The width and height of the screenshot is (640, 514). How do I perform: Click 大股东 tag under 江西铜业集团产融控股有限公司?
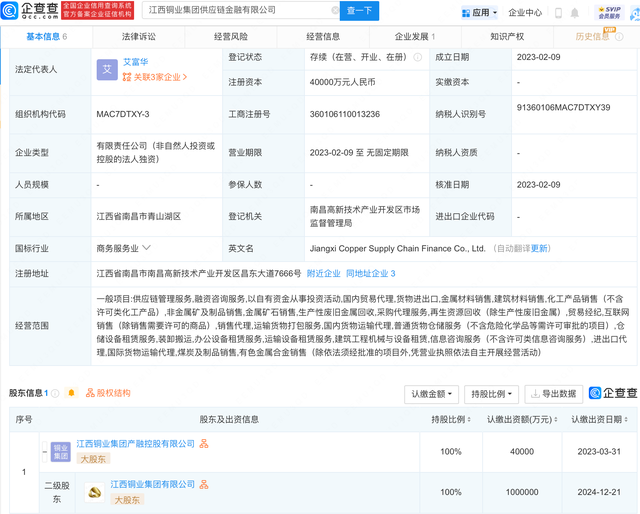pyautogui.click(x=93, y=459)
